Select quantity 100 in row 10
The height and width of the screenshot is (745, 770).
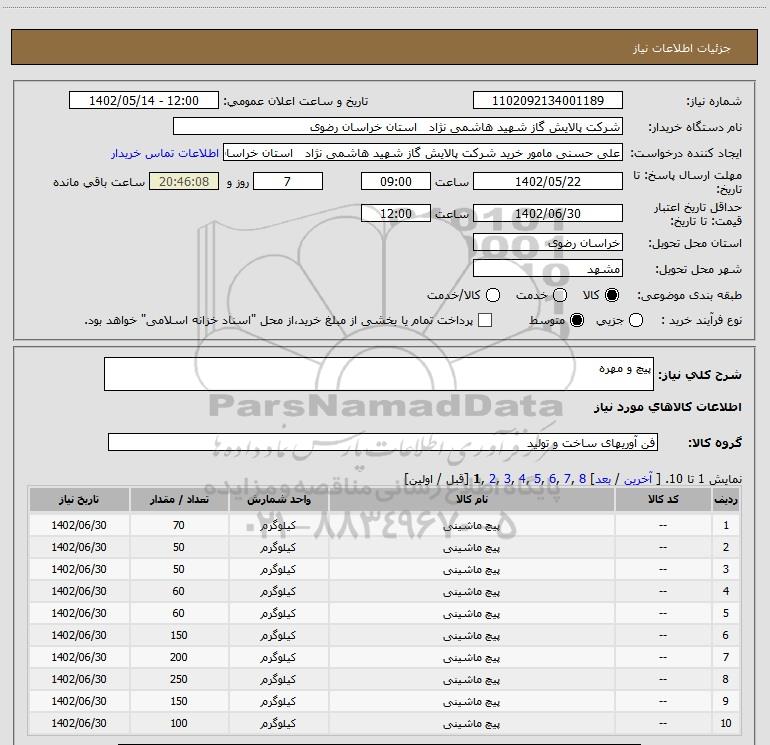coord(179,723)
